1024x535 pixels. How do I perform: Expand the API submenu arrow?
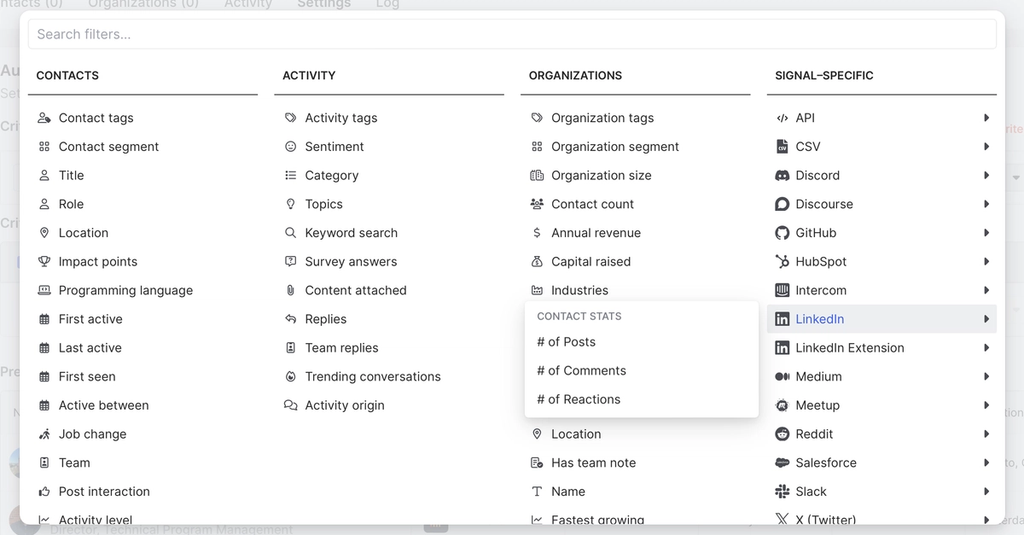(986, 118)
